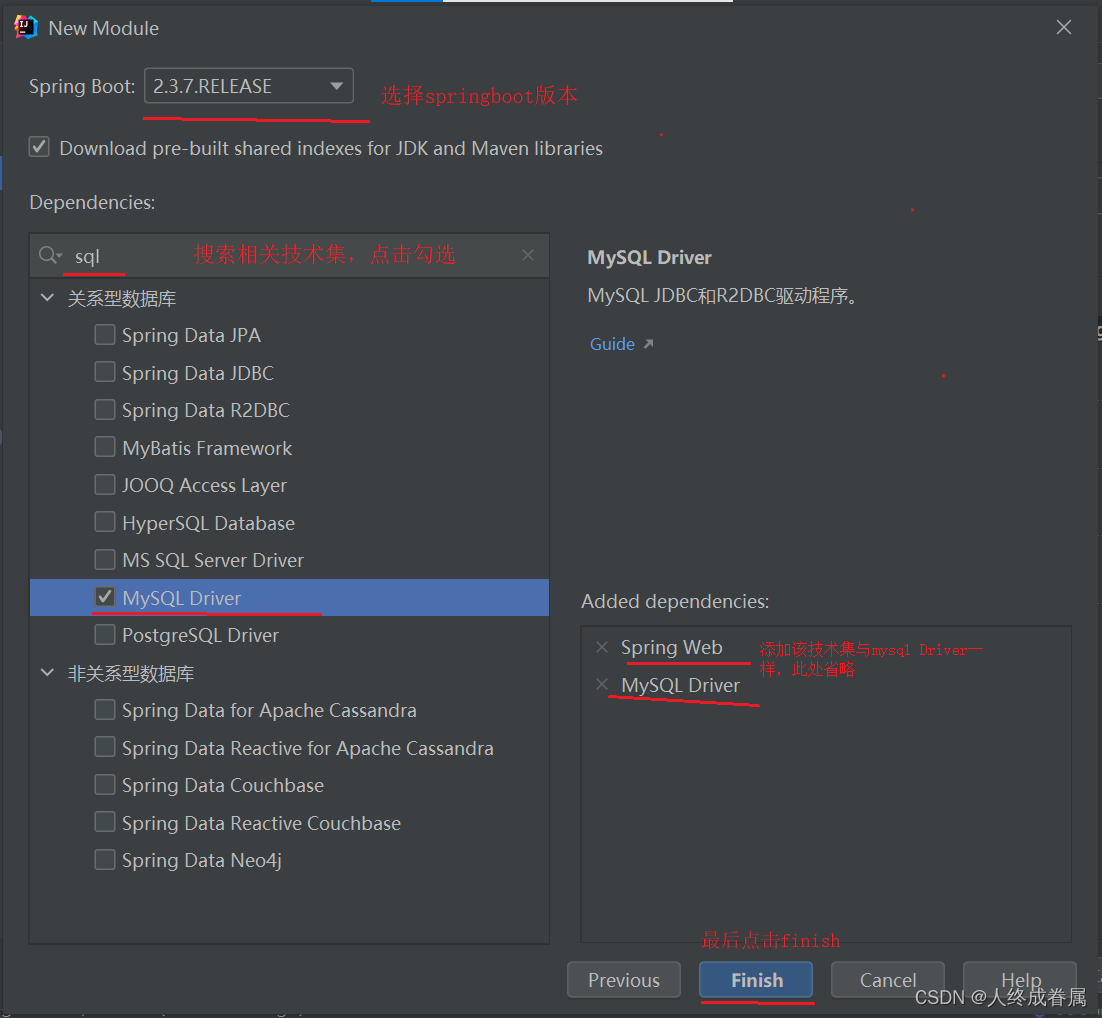Select MySQL Driver in added dependencies list
The image size is (1102, 1018).
pos(680,685)
